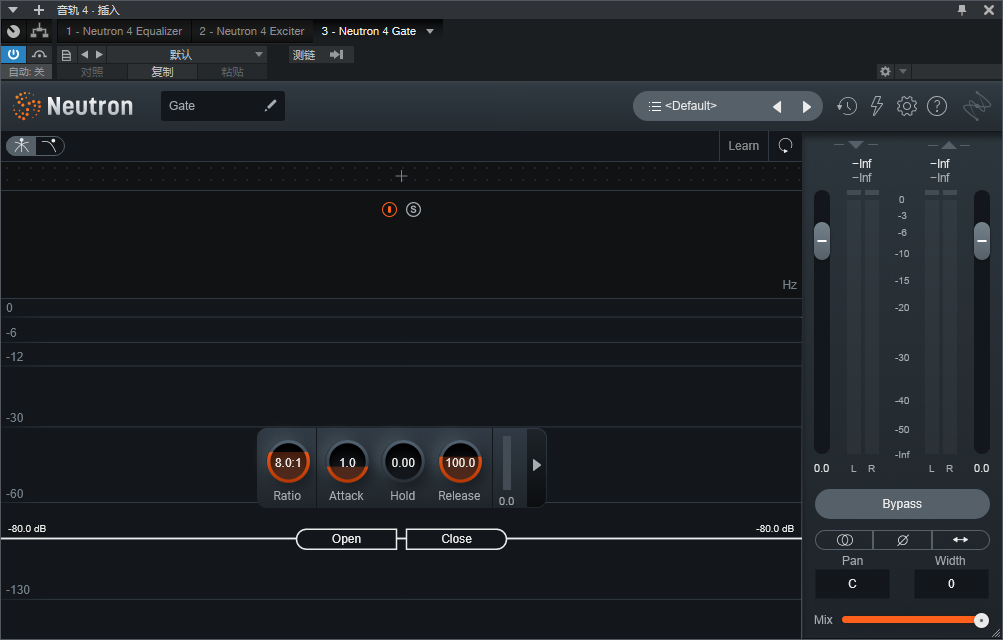This screenshot has width=1003, height=640.
Task: Click the input gain value 0.0 below left fader
Action: click(821, 468)
